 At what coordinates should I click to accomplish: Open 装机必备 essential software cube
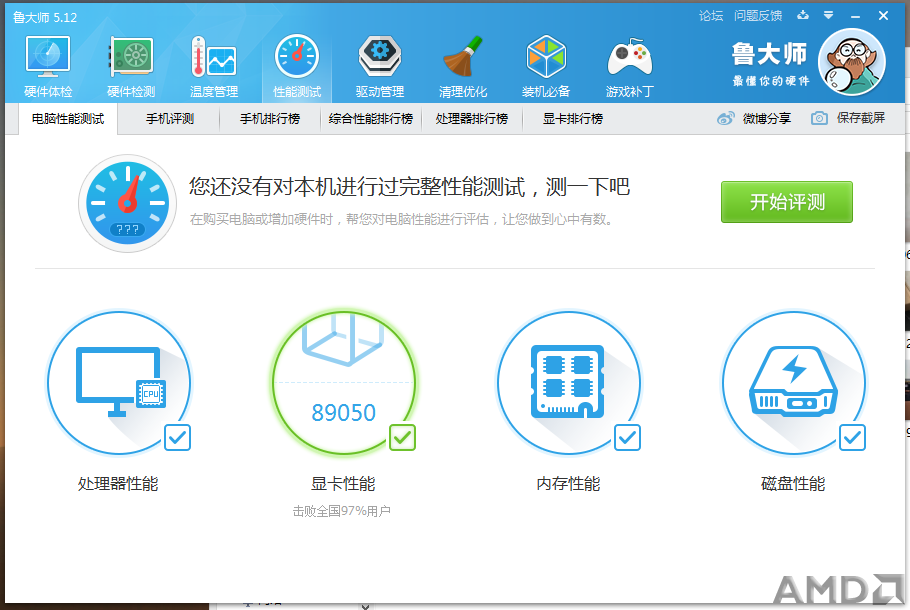click(546, 66)
